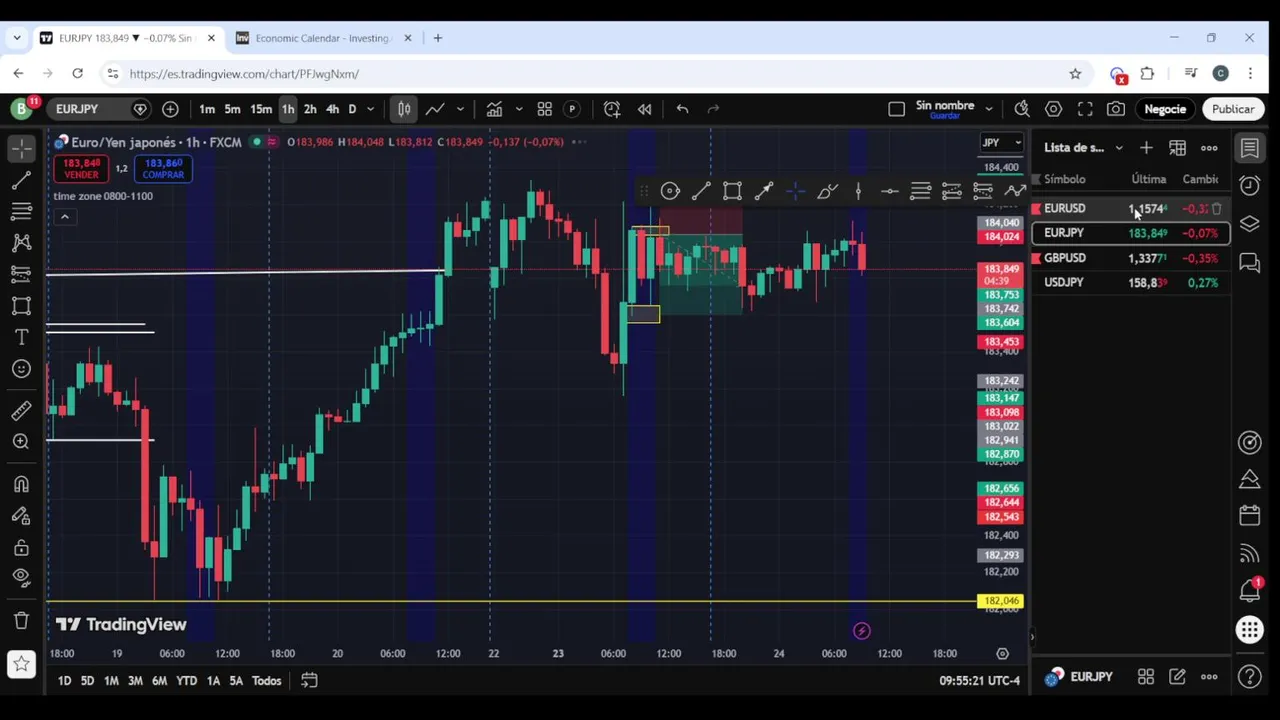The height and width of the screenshot is (720, 1280).
Task: Expand layout management dropdown arrow
Action: point(989,109)
